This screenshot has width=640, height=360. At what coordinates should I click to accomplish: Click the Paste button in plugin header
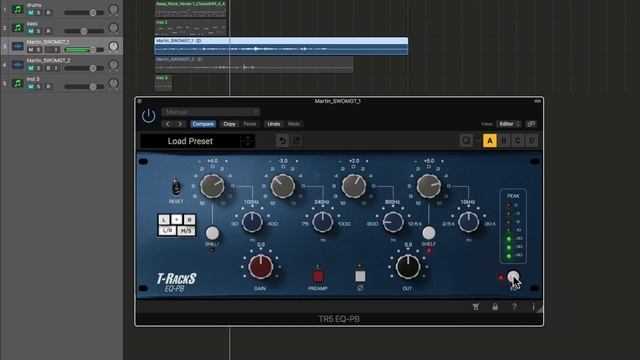(250, 124)
